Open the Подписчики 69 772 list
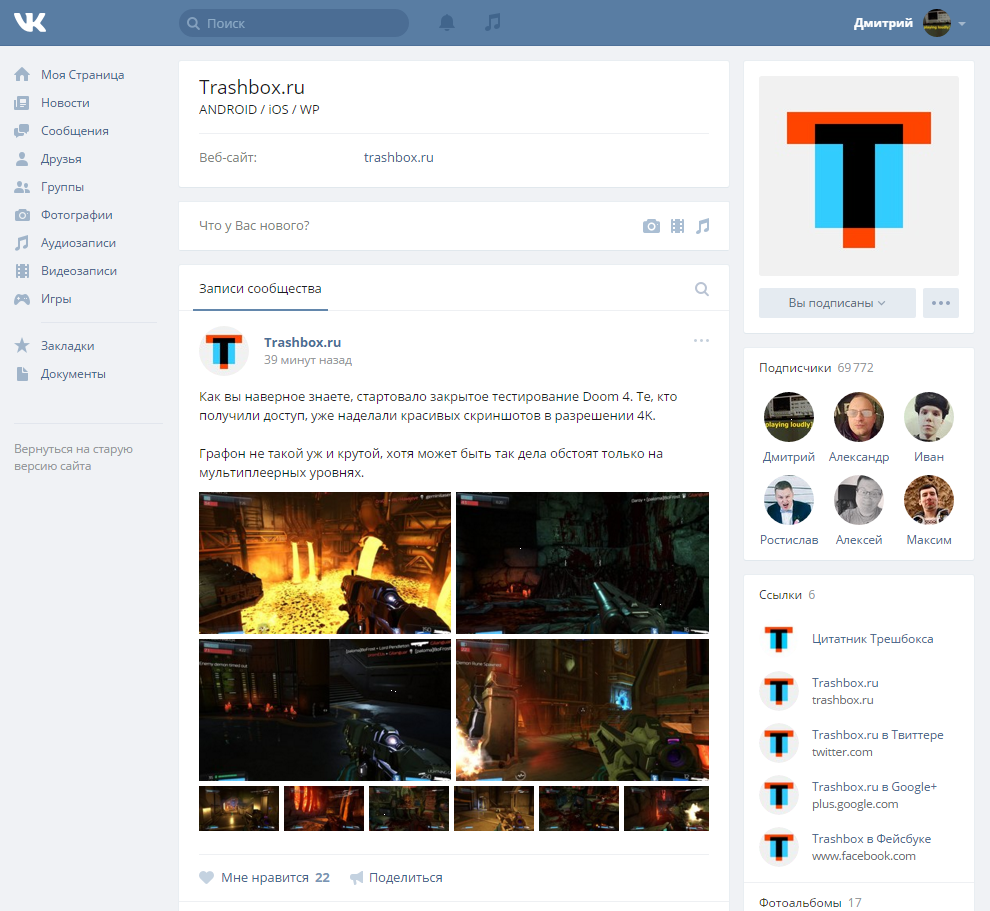990x911 pixels. click(816, 367)
